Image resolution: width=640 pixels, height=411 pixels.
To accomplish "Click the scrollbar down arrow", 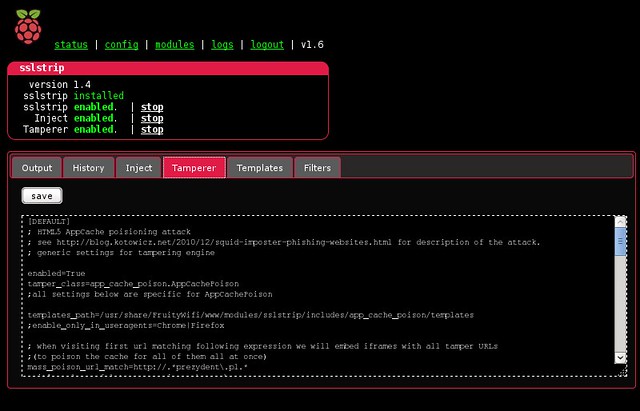I will click(620, 358).
